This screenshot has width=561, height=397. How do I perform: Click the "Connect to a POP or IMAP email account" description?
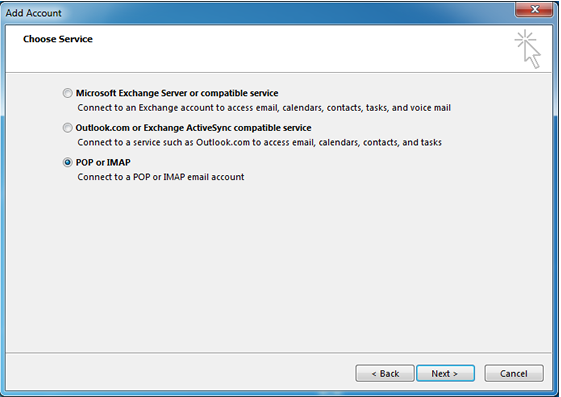pyautogui.click(x=161, y=177)
